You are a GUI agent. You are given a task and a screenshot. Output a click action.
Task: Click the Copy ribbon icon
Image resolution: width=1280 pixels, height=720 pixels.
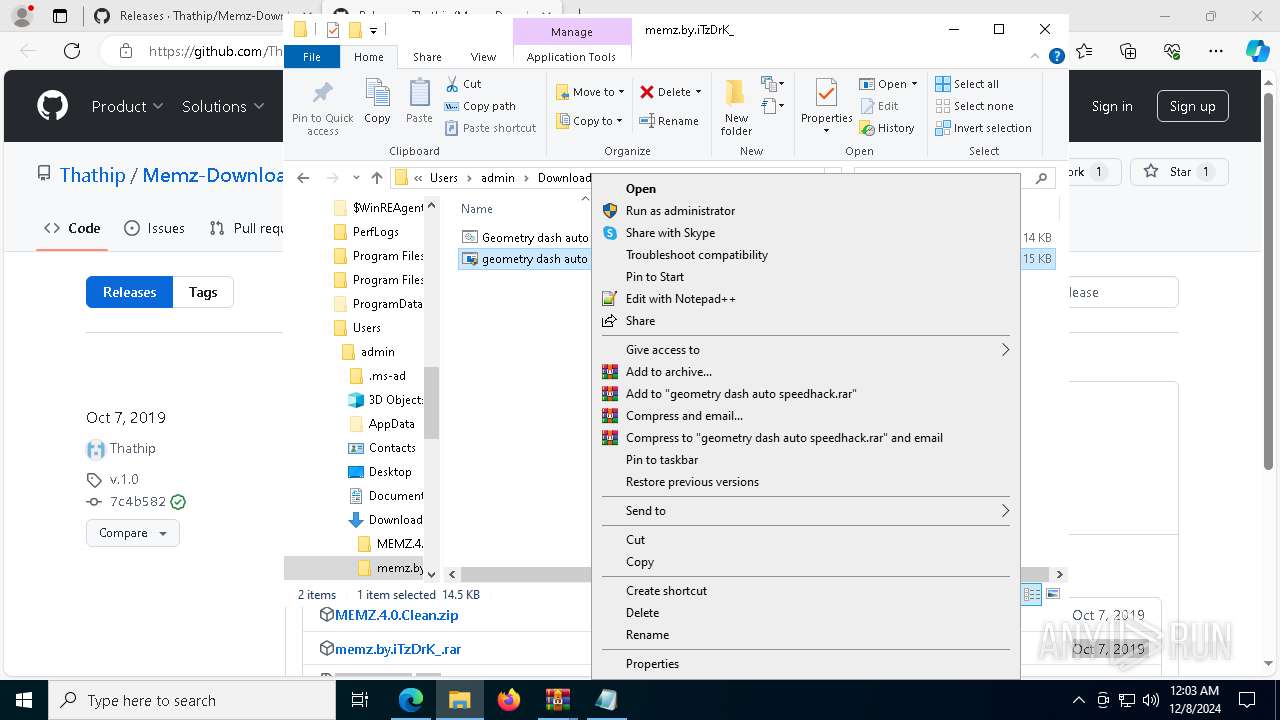point(377,102)
